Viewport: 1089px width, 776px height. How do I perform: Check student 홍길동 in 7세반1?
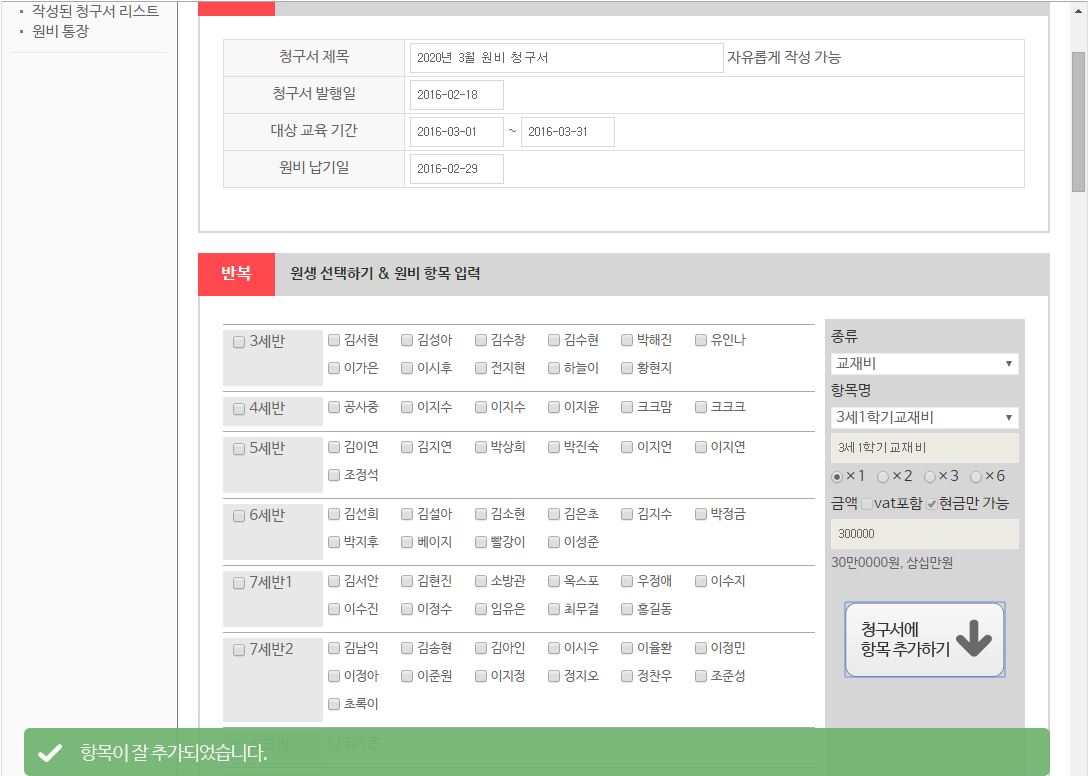(627, 609)
